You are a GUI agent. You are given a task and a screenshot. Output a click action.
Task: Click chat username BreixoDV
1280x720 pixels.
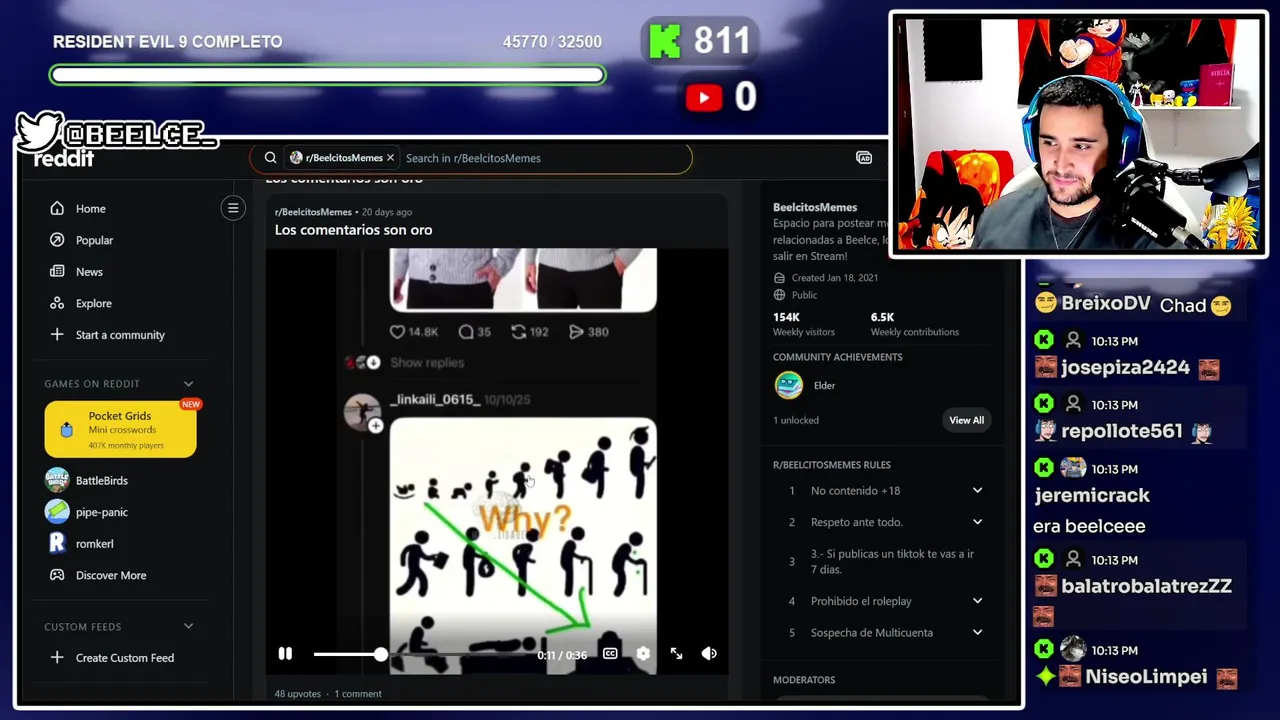[1106, 304]
